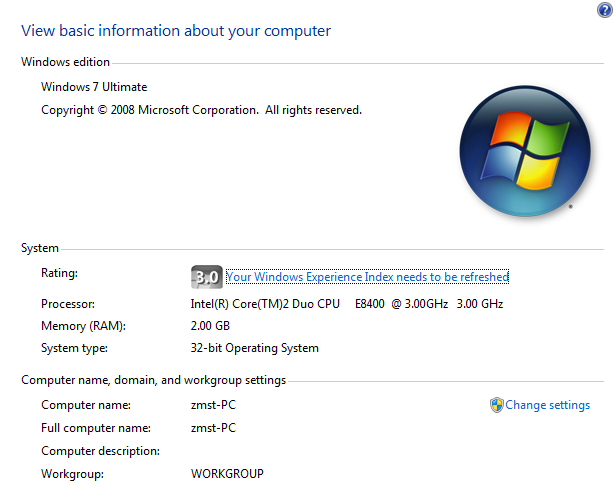Click the Full computer name value 'zmst-PC'

coord(213,428)
